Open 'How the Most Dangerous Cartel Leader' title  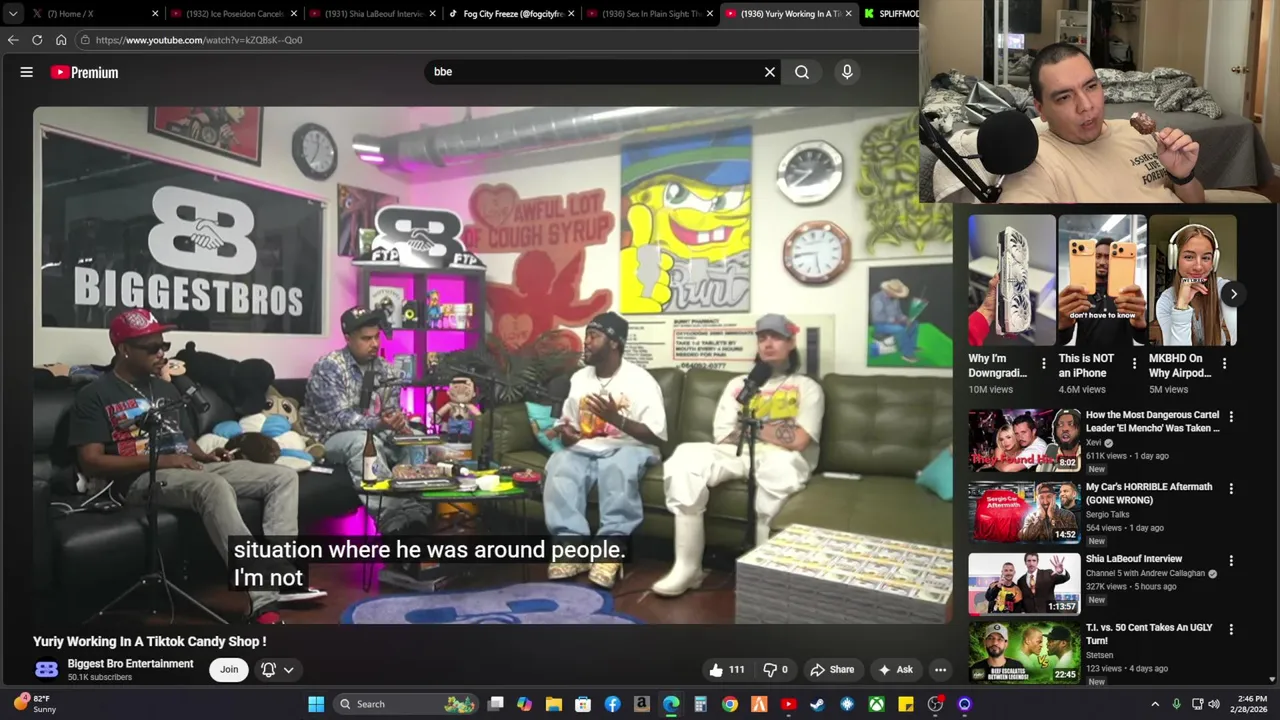click(1153, 421)
